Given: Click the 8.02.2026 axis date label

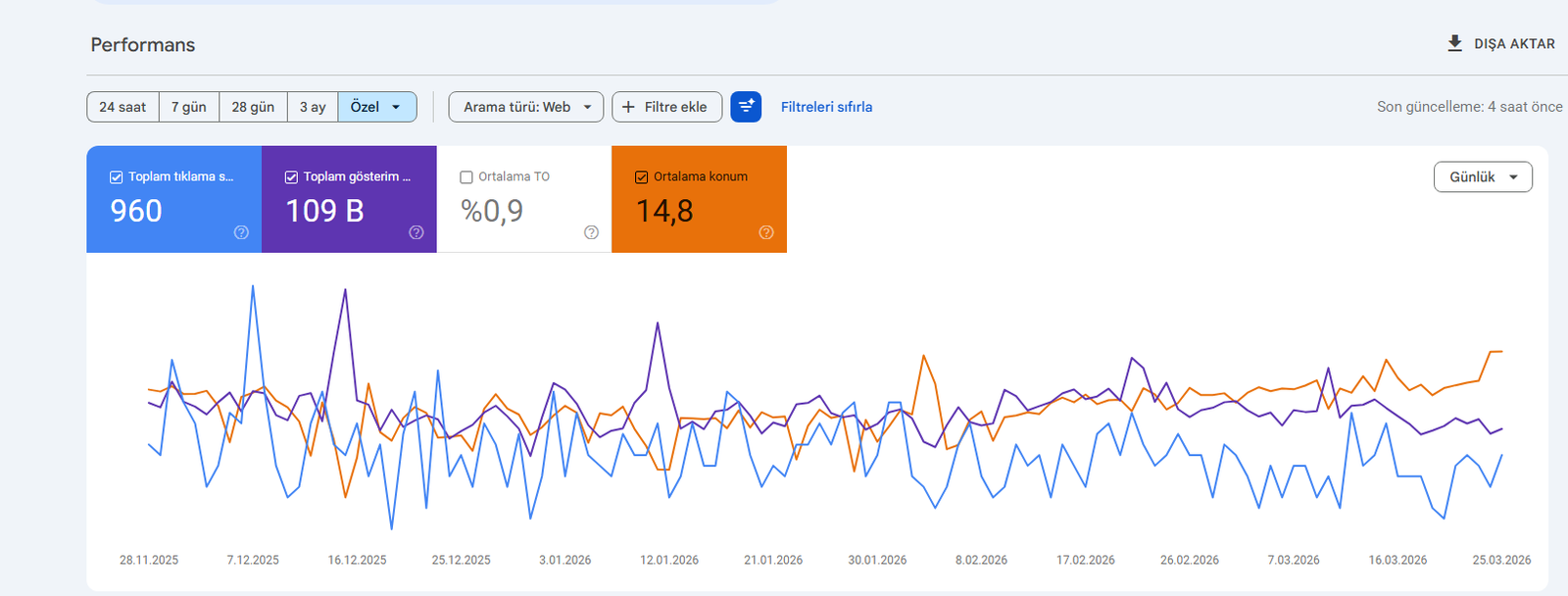Looking at the screenshot, I should [x=981, y=560].
